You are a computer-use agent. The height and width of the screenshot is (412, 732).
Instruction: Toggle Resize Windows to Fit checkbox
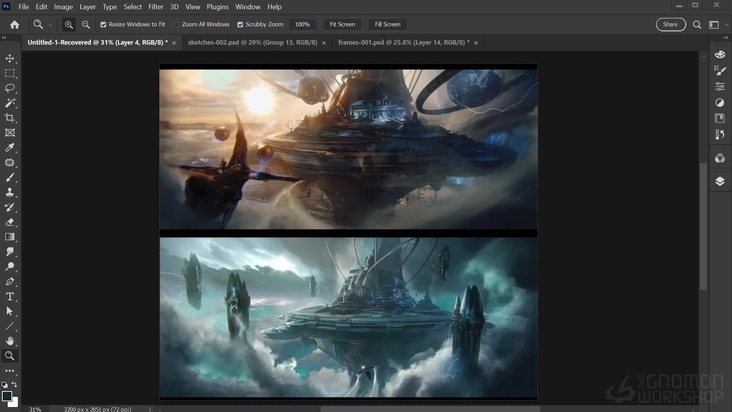(103, 24)
